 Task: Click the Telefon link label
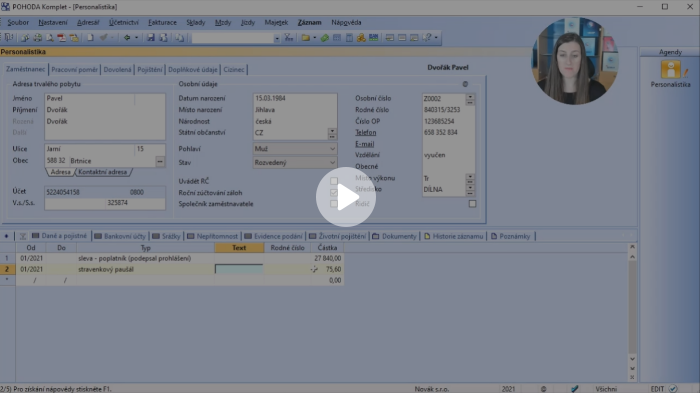[x=366, y=132]
